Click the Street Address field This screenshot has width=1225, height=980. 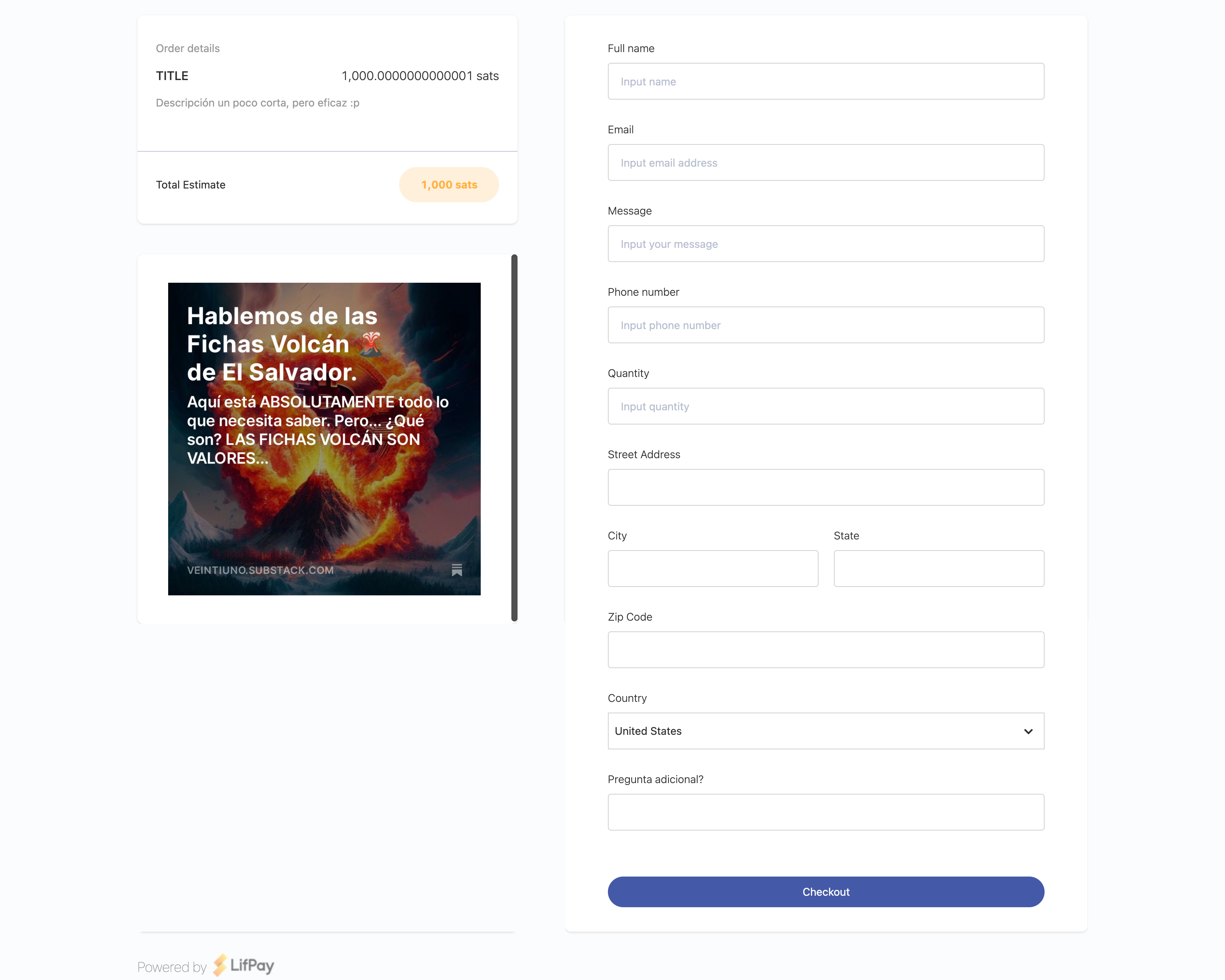(x=825, y=487)
